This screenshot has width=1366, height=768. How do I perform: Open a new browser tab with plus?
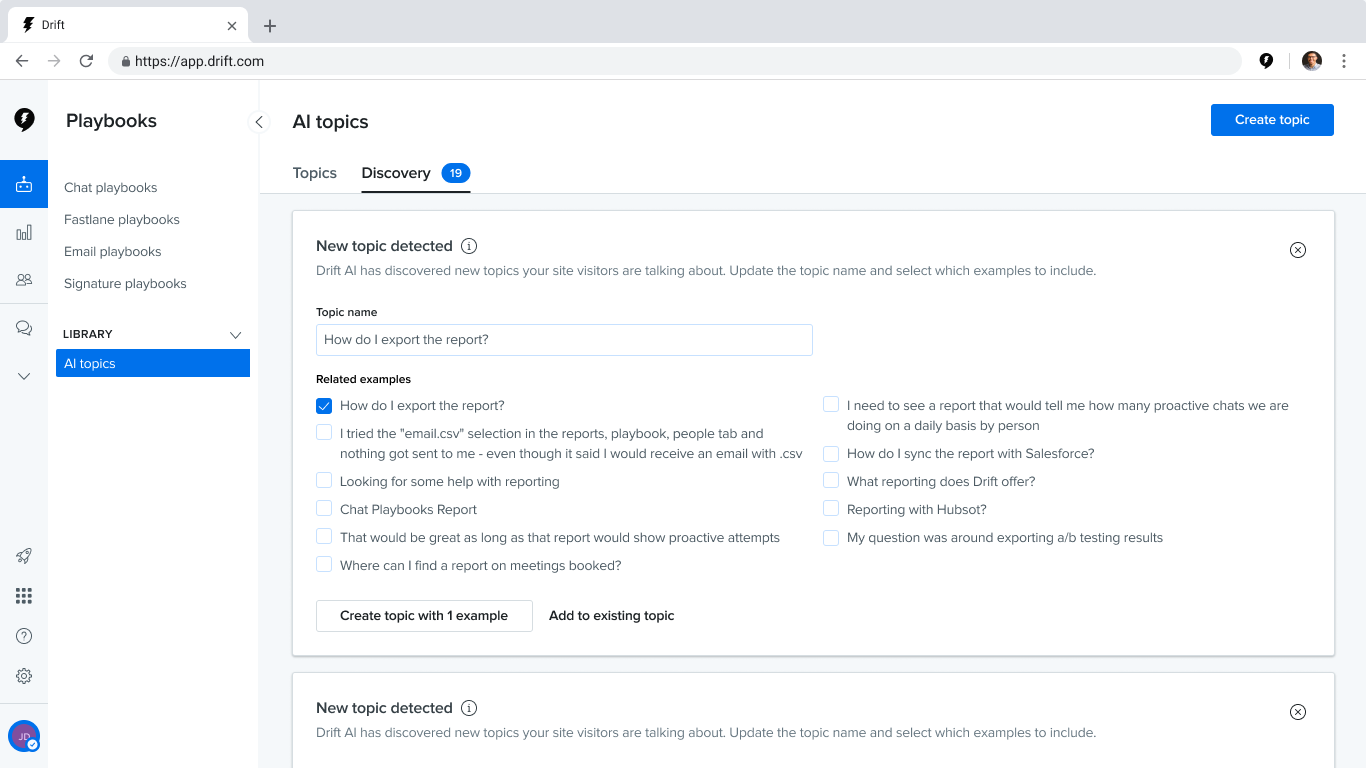[x=269, y=26]
